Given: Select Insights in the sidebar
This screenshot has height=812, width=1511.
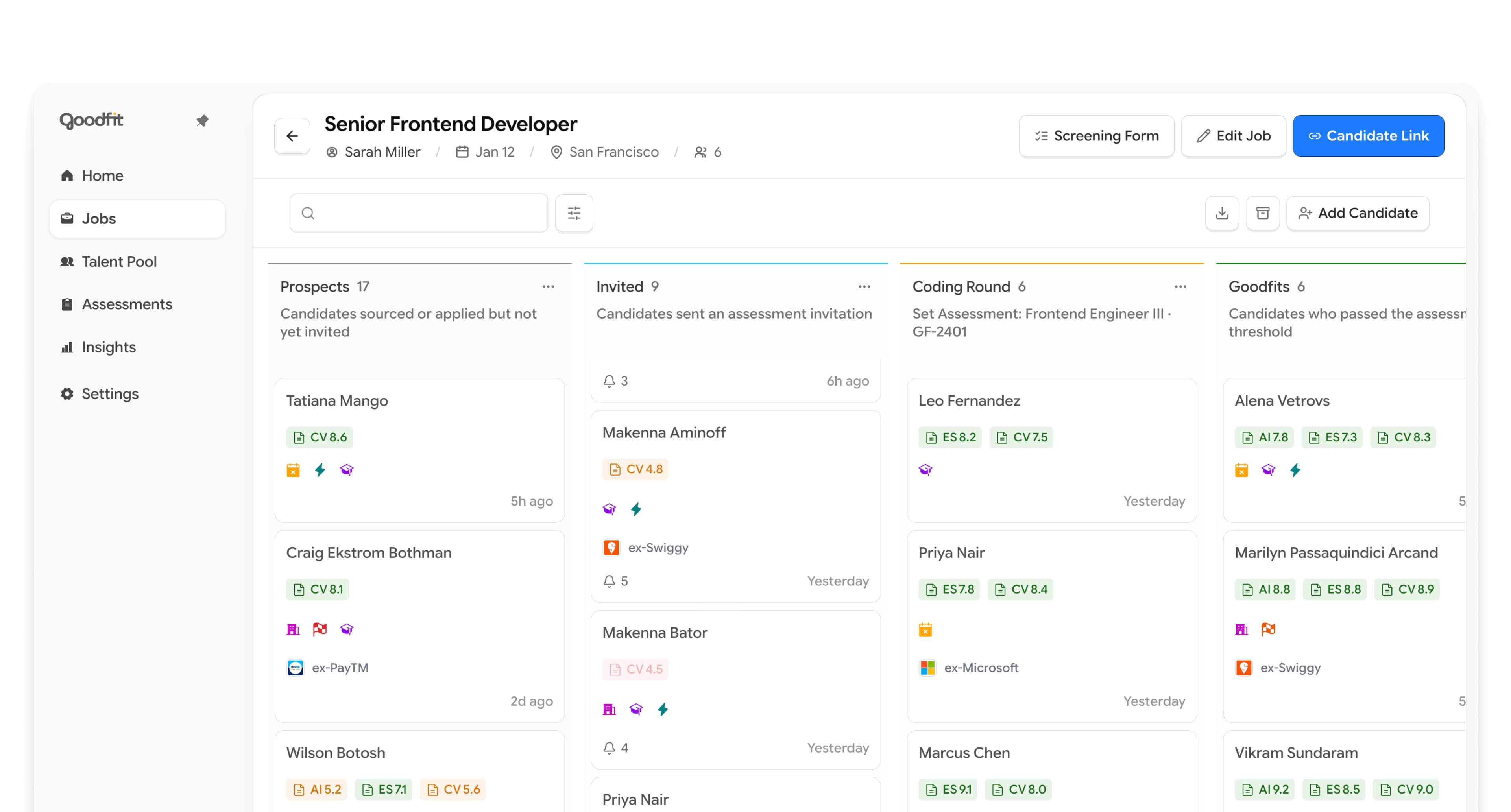Looking at the screenshot, I should (109, 347).
